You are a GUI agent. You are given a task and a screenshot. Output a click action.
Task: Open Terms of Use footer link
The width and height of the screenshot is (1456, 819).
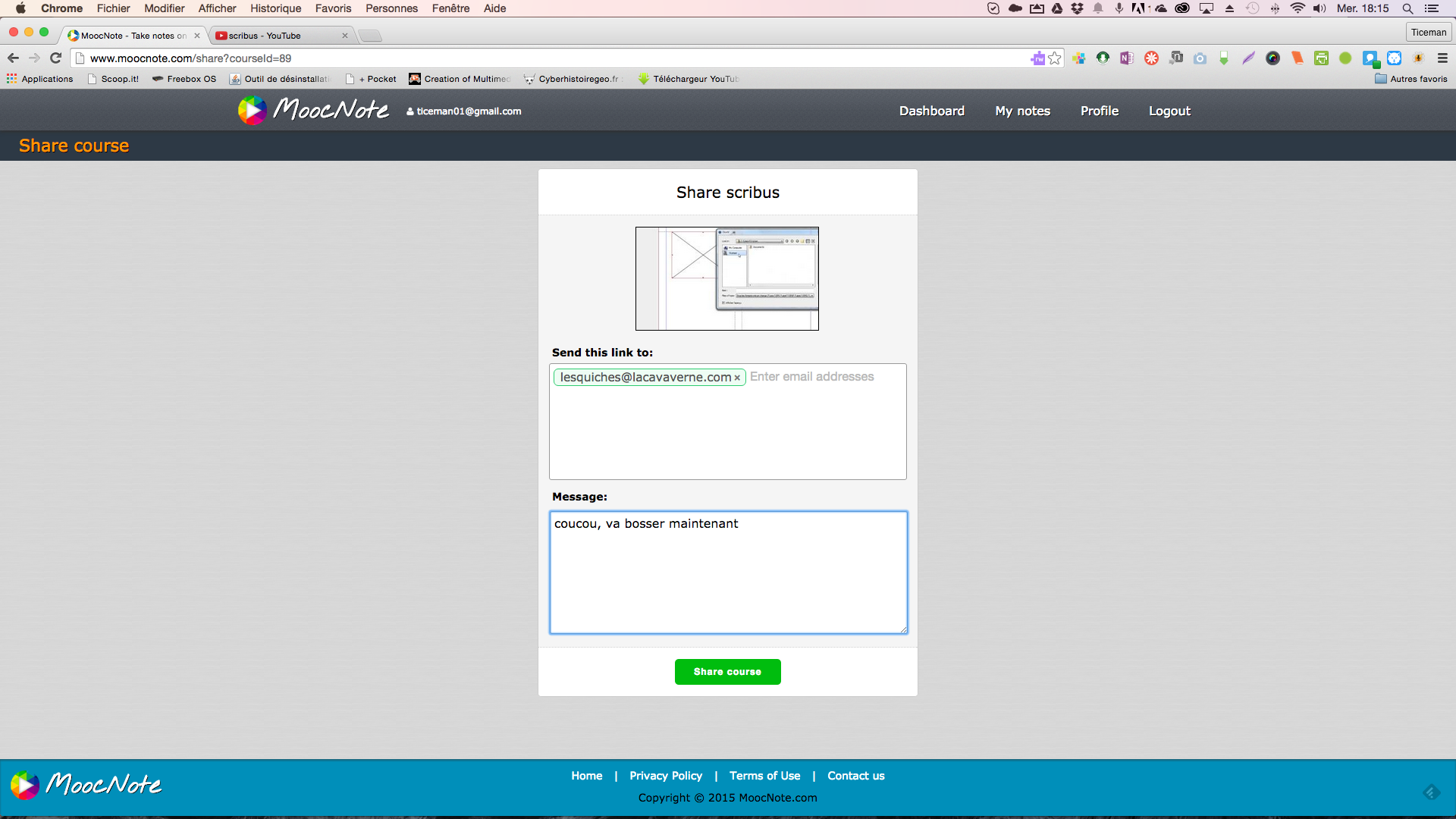[x=764, y=776]
